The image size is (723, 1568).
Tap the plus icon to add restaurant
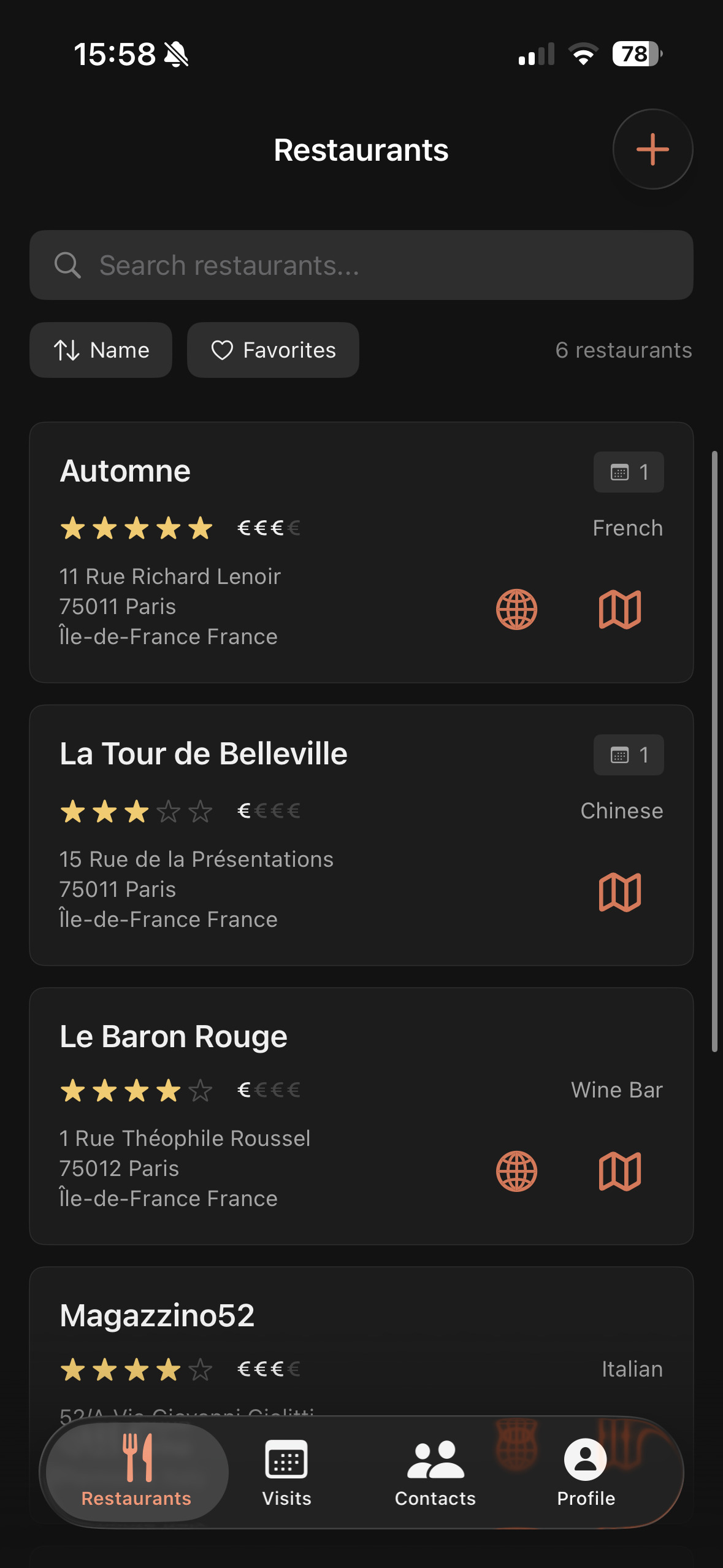pyautogui.click(x=652, y=149)
